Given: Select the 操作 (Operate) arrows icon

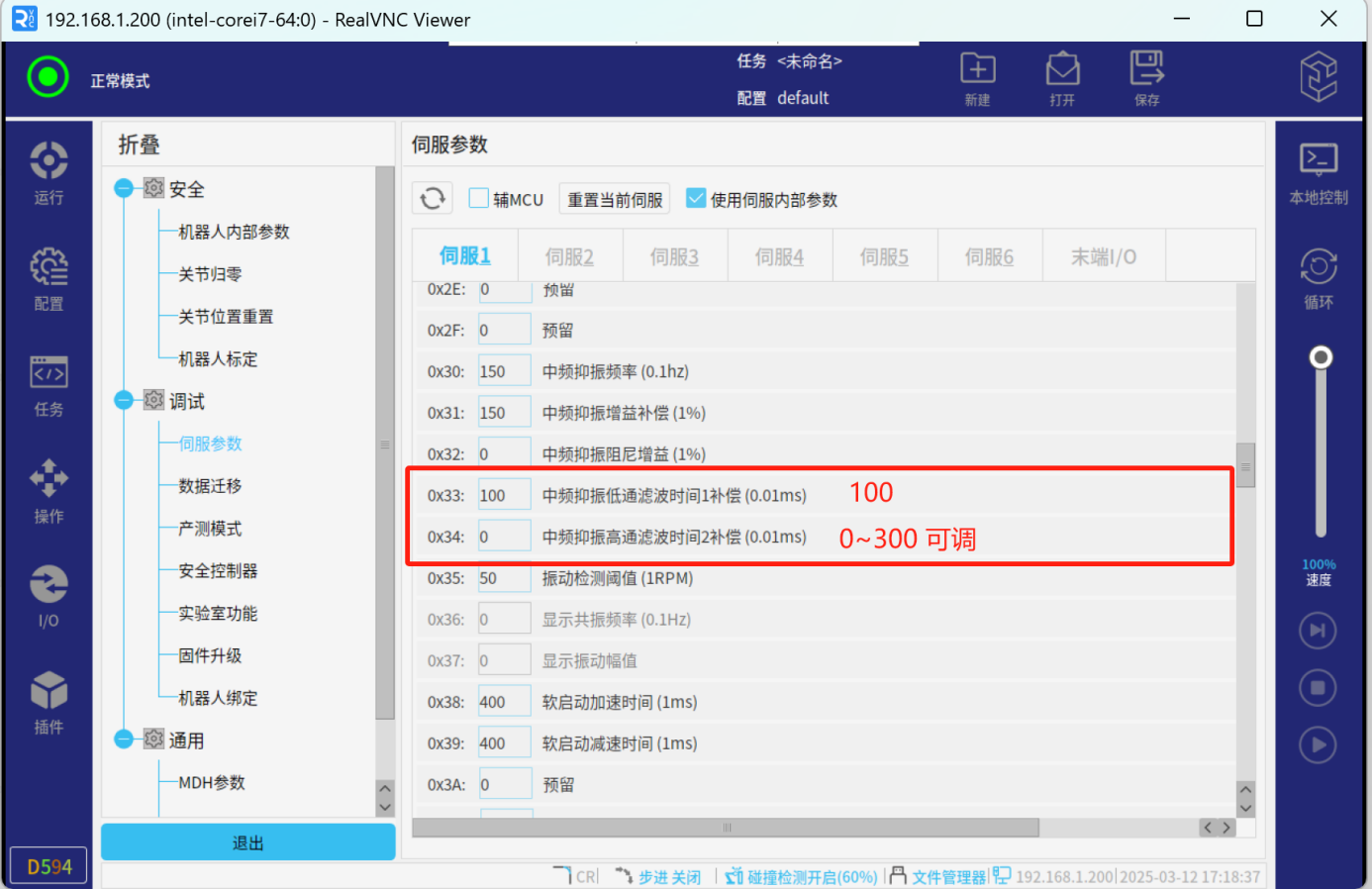Looking at the screenshot, I should [49, 481].
